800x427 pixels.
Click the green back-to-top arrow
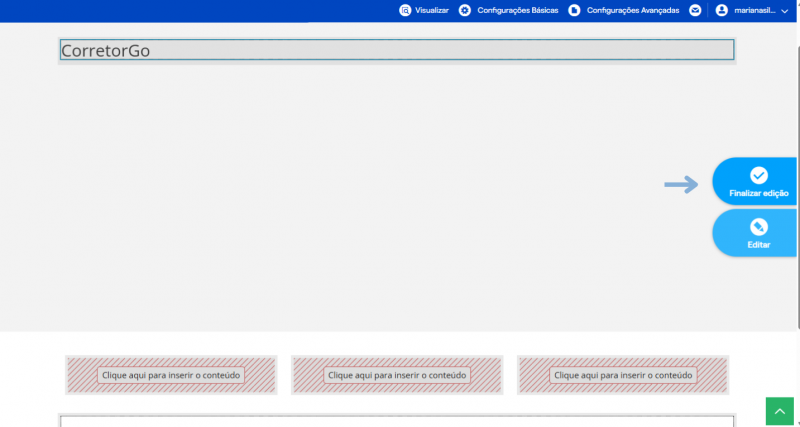tap(780, 411)
